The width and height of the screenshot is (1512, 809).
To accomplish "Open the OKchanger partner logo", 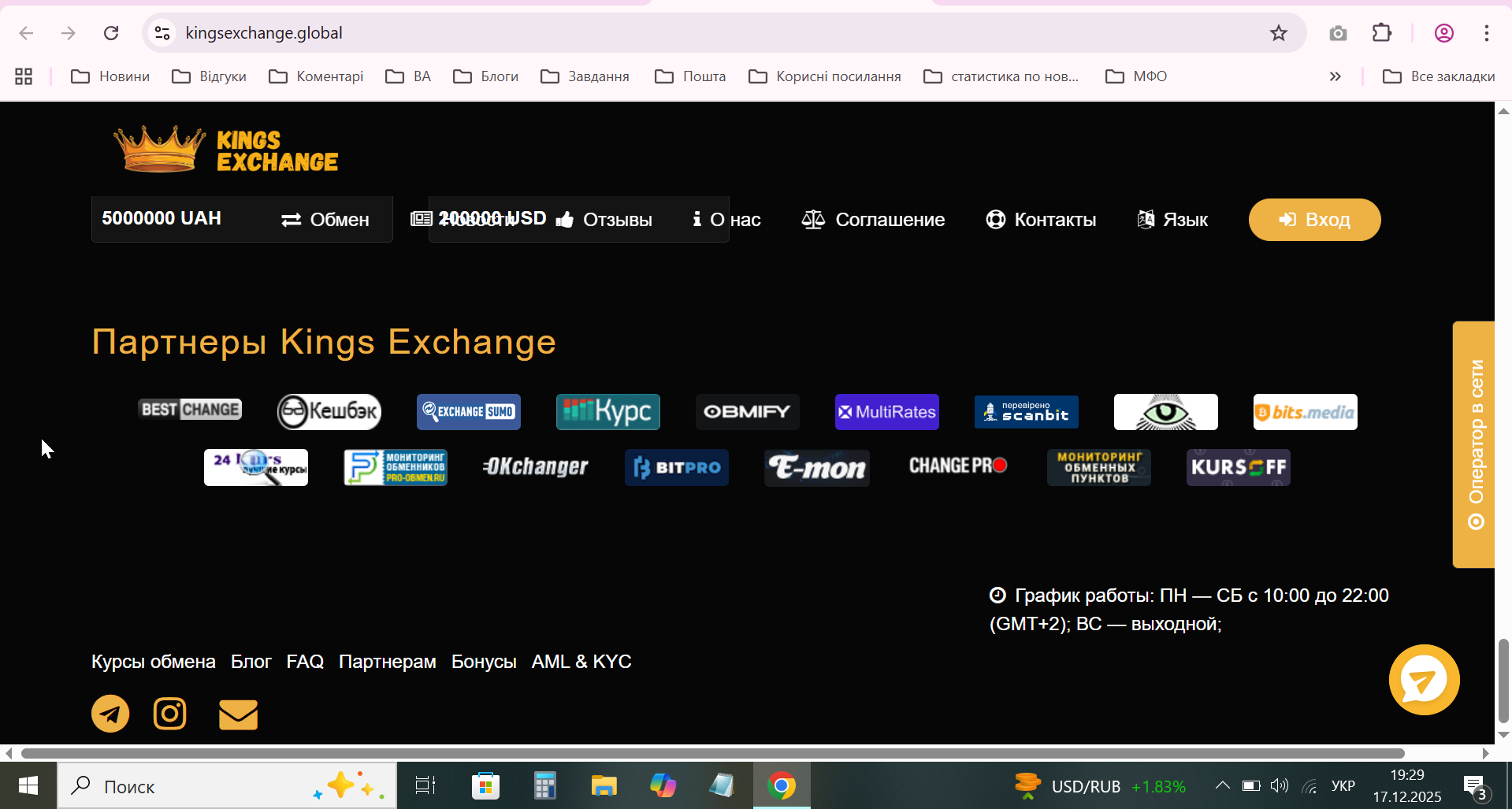I will click(536, 467).
